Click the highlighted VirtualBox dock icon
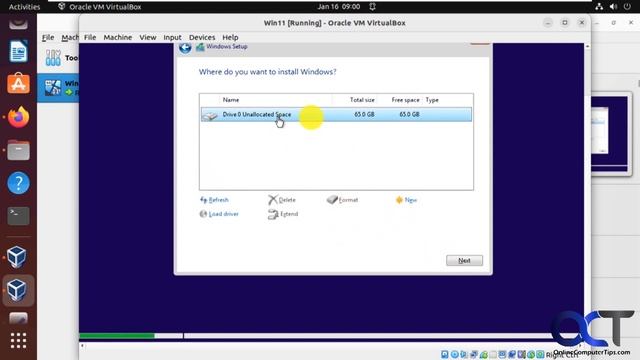The image size is (640, 360). 18,290
